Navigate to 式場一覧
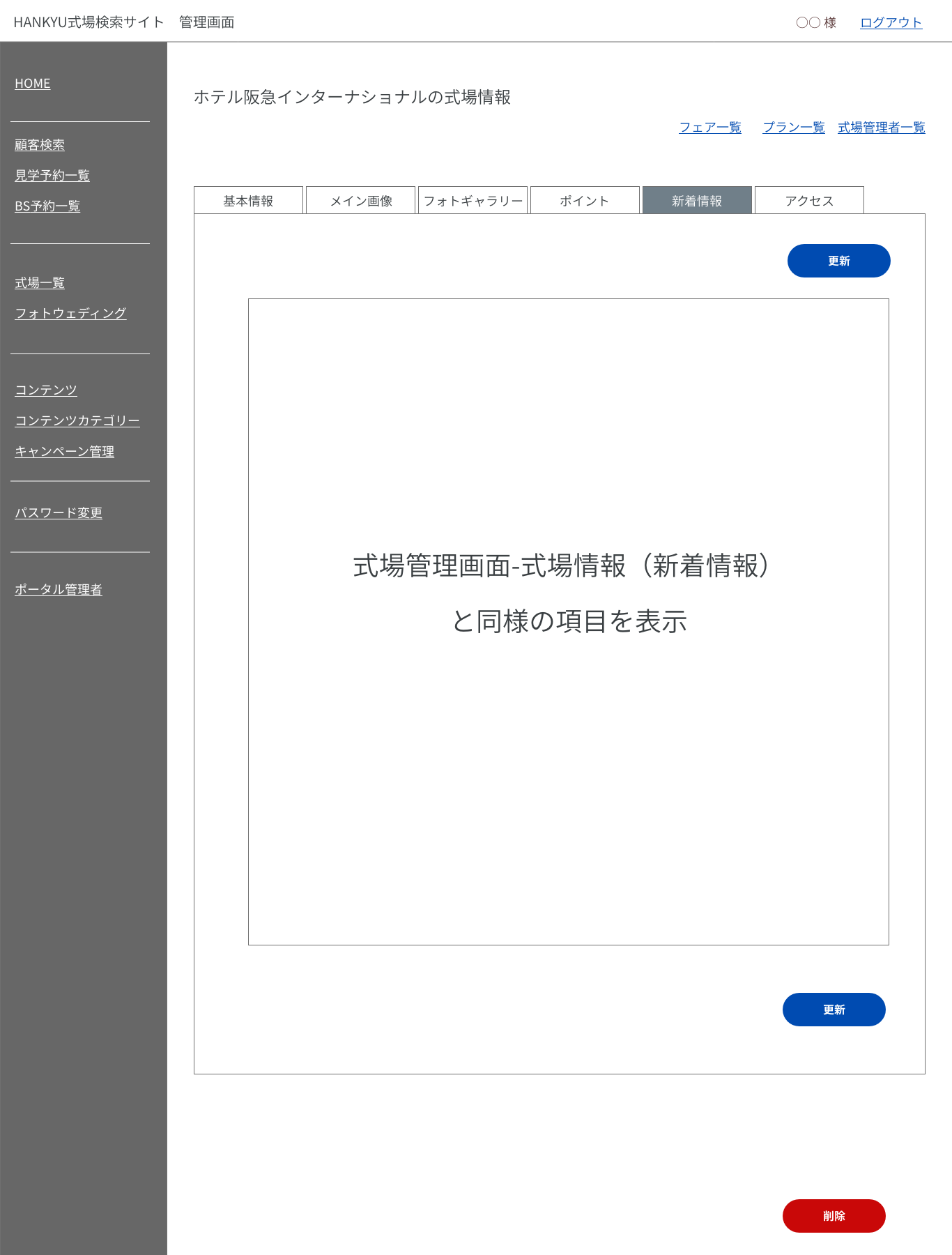Viewport: 952px width, 1255px height. tap(40, 283)
